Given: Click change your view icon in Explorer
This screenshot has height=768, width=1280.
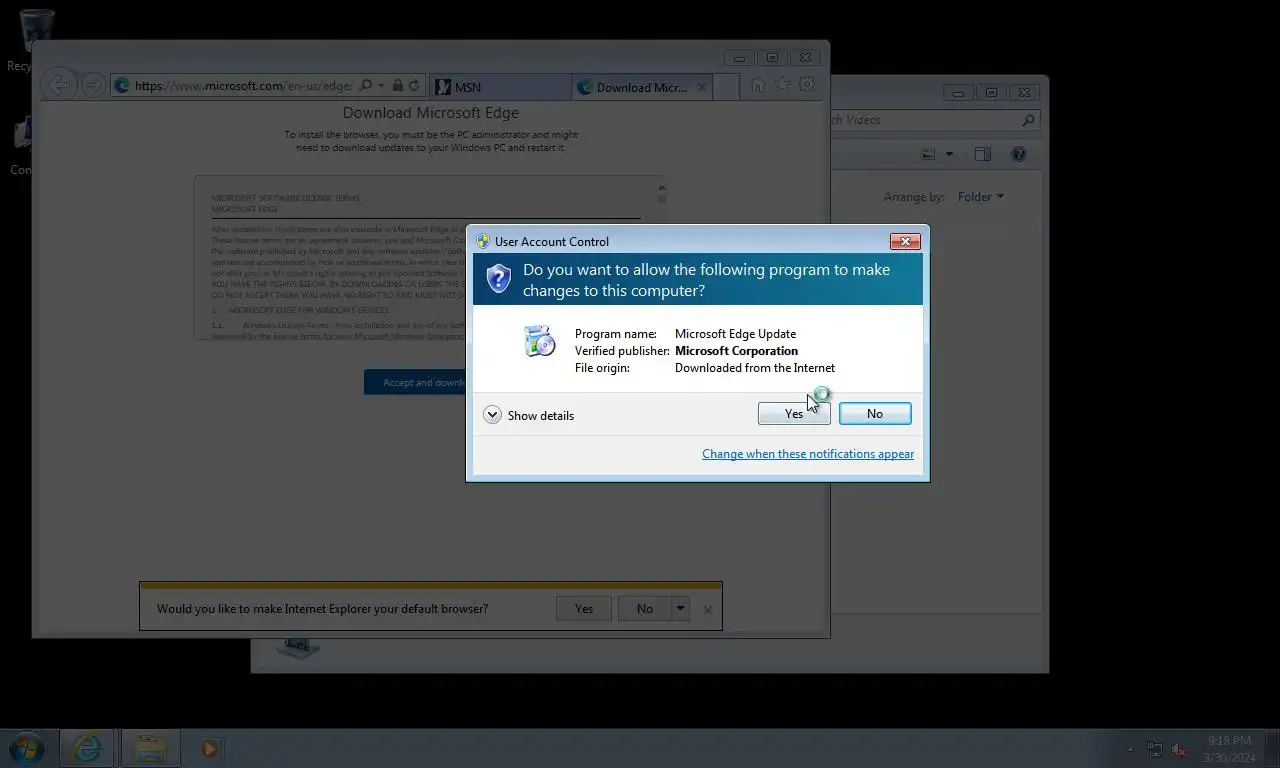Looking at the screenshot, I should [x=929, y=154].
